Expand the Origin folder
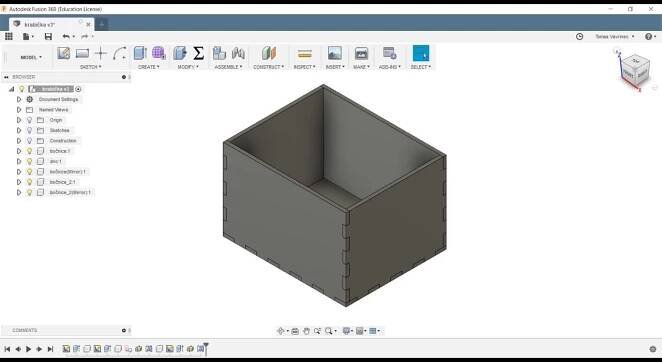This screenshot has height=362, width=662. tap(19, 120)
